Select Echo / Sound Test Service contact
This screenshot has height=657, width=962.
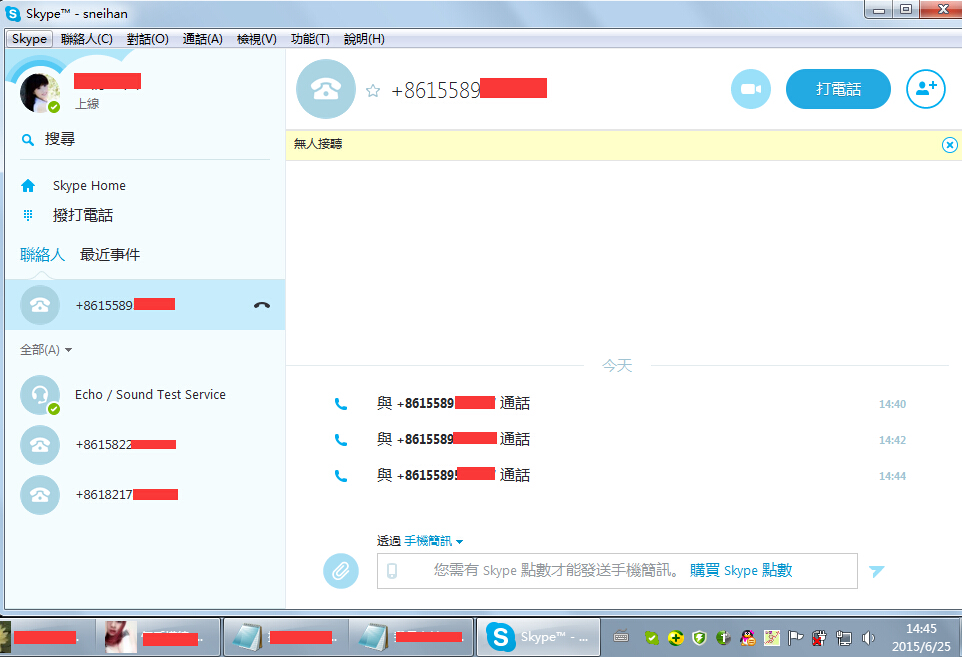tap(150, 395)
